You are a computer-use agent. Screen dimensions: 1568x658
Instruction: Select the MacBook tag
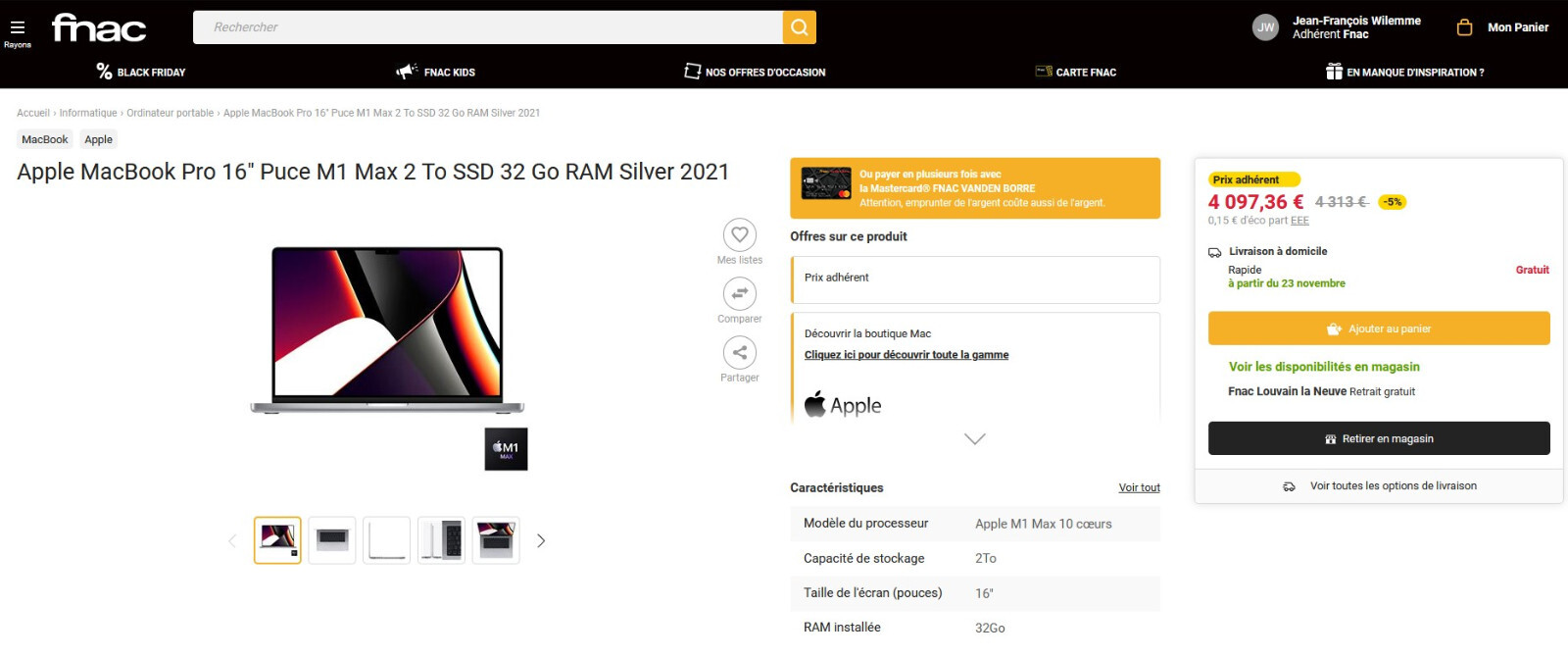coord(45,139)
